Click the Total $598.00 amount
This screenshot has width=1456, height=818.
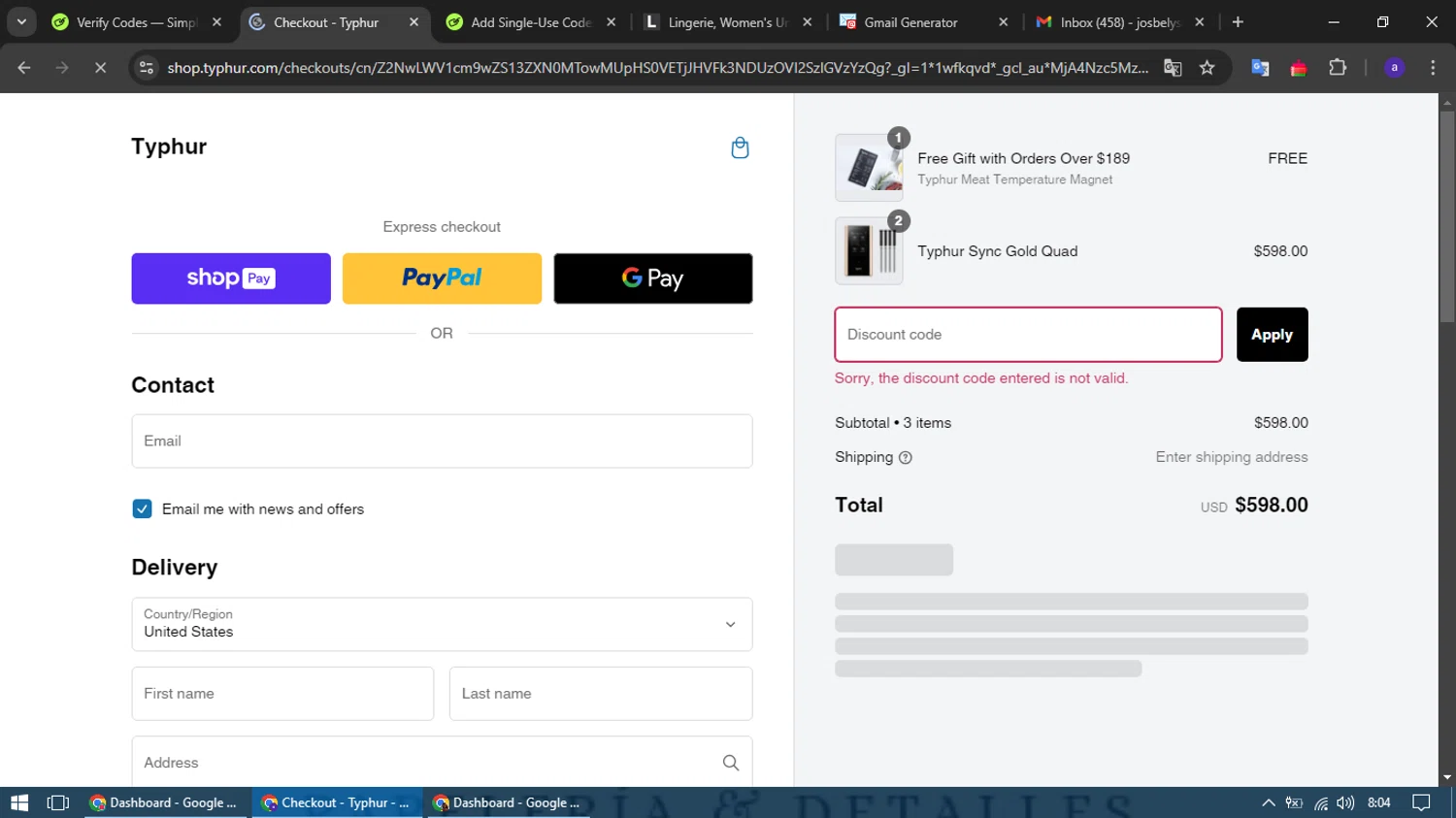pos(1272,506)
